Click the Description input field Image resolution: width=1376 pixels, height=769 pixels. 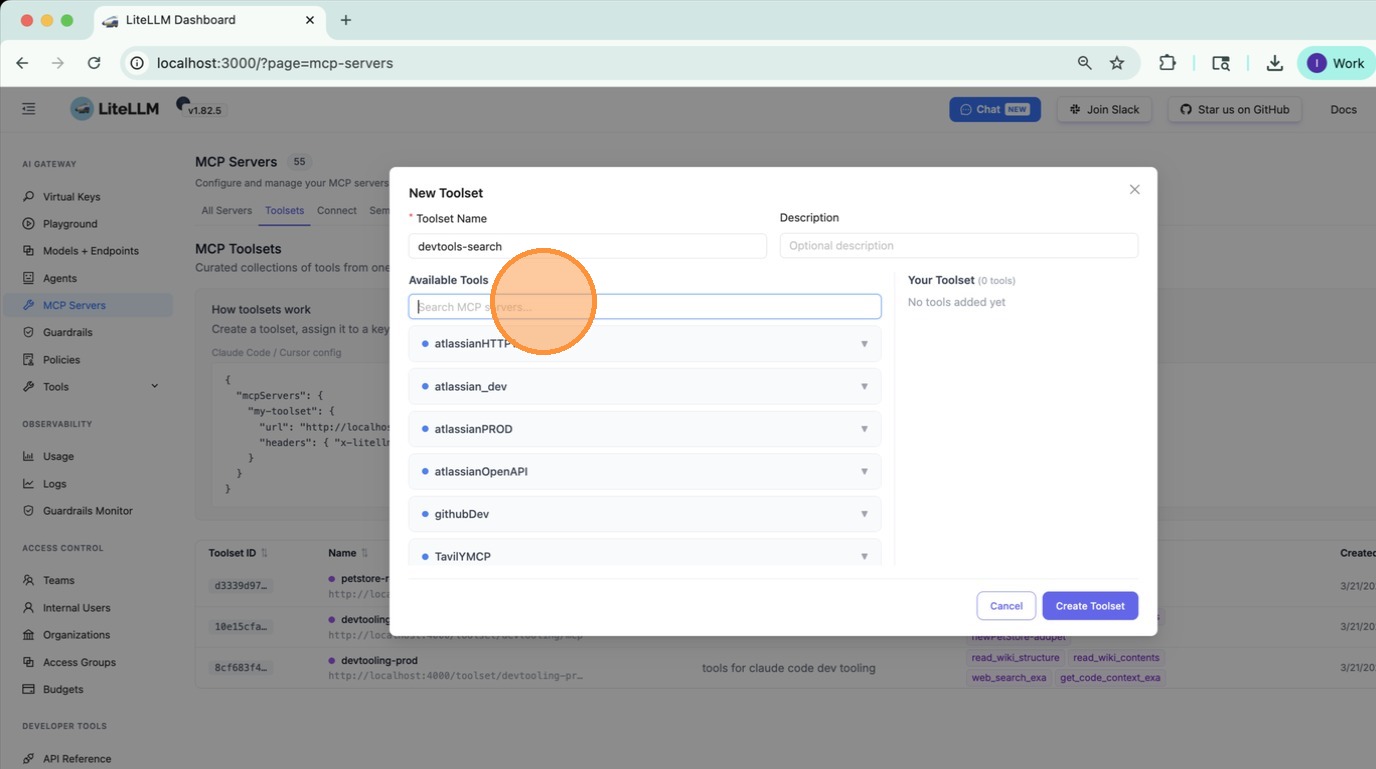pos(958,246)
